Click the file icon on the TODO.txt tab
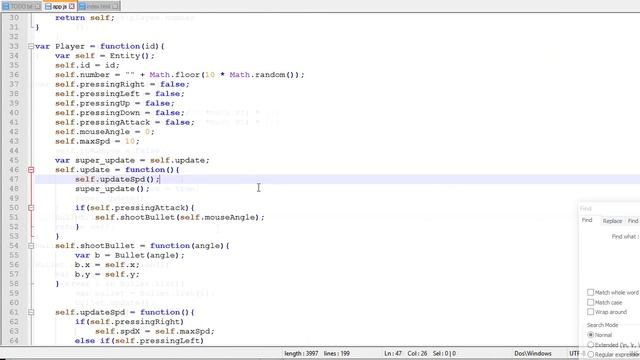The image size is (640, 360). [6, 7]
